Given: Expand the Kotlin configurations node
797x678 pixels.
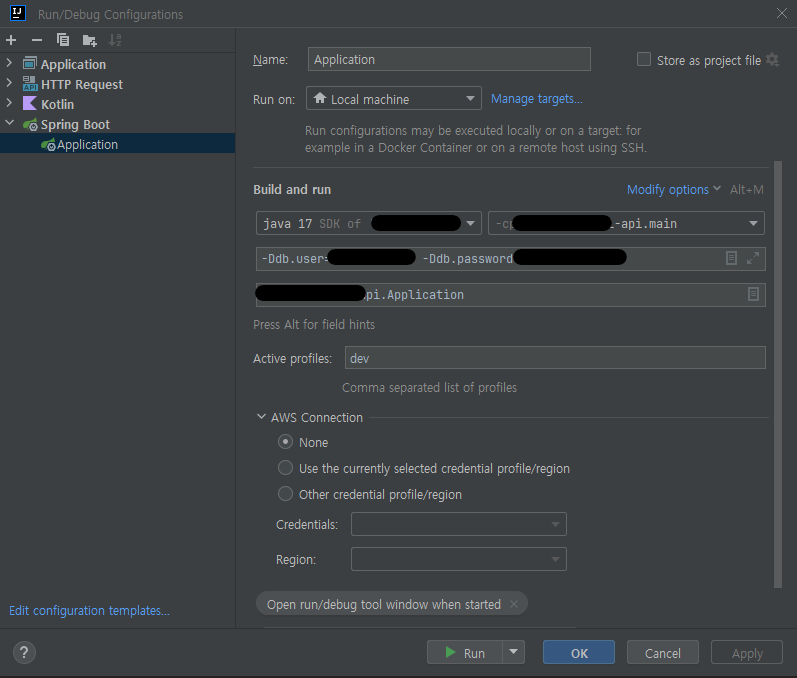Looking at the screenshot, I should pyautogui.click(x=9, y=103).
